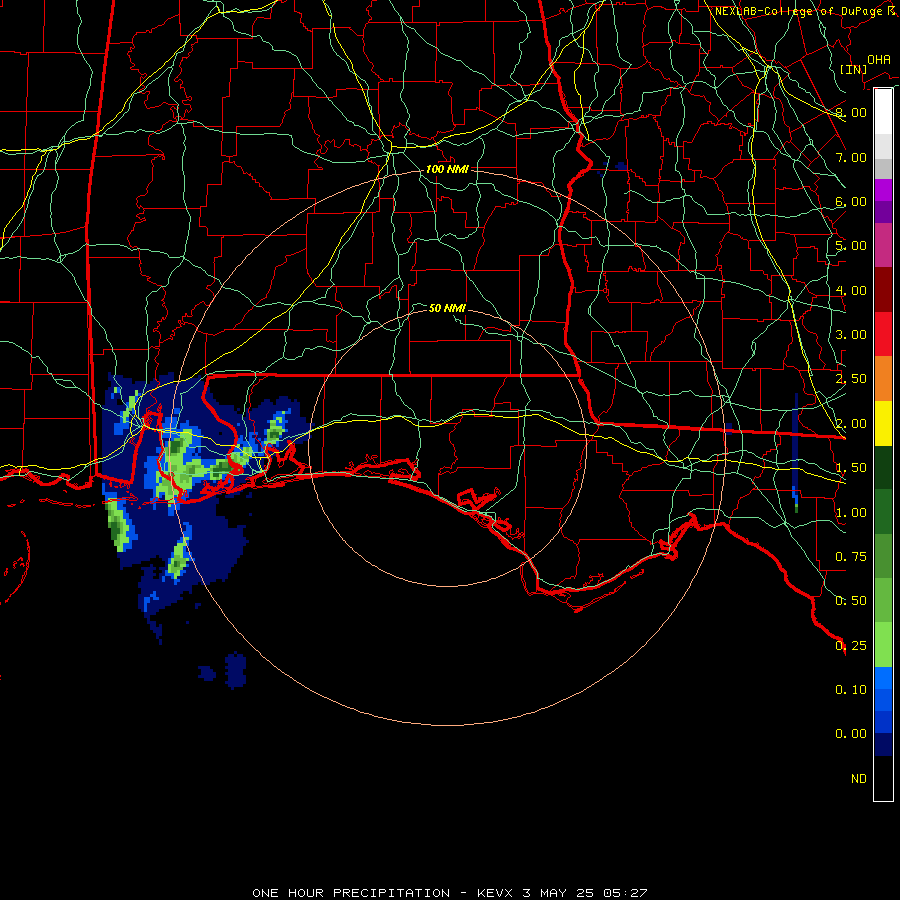Viewport: 900px width, 900px height.
Task: Click the 3.00 legend value
Action: 851,335
